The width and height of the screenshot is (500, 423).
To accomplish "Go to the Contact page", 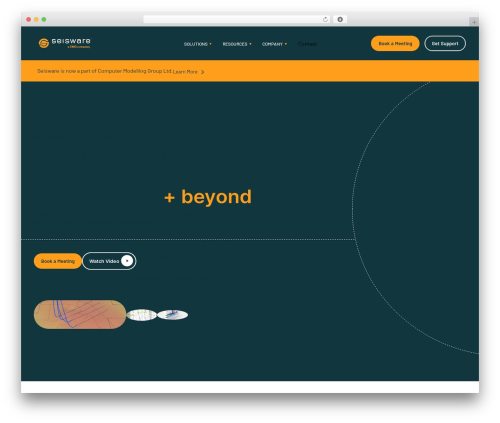I will point(307,44).
